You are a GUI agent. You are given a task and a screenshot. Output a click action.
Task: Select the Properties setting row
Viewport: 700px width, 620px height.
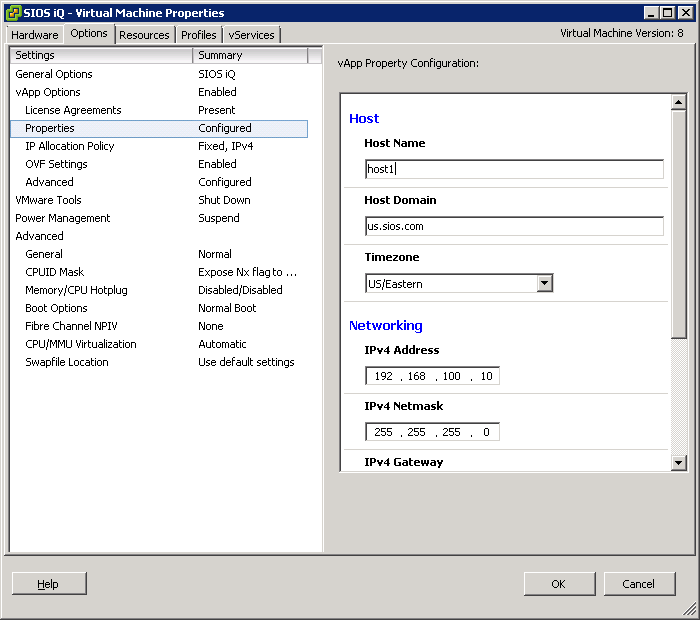pos(159,129)
